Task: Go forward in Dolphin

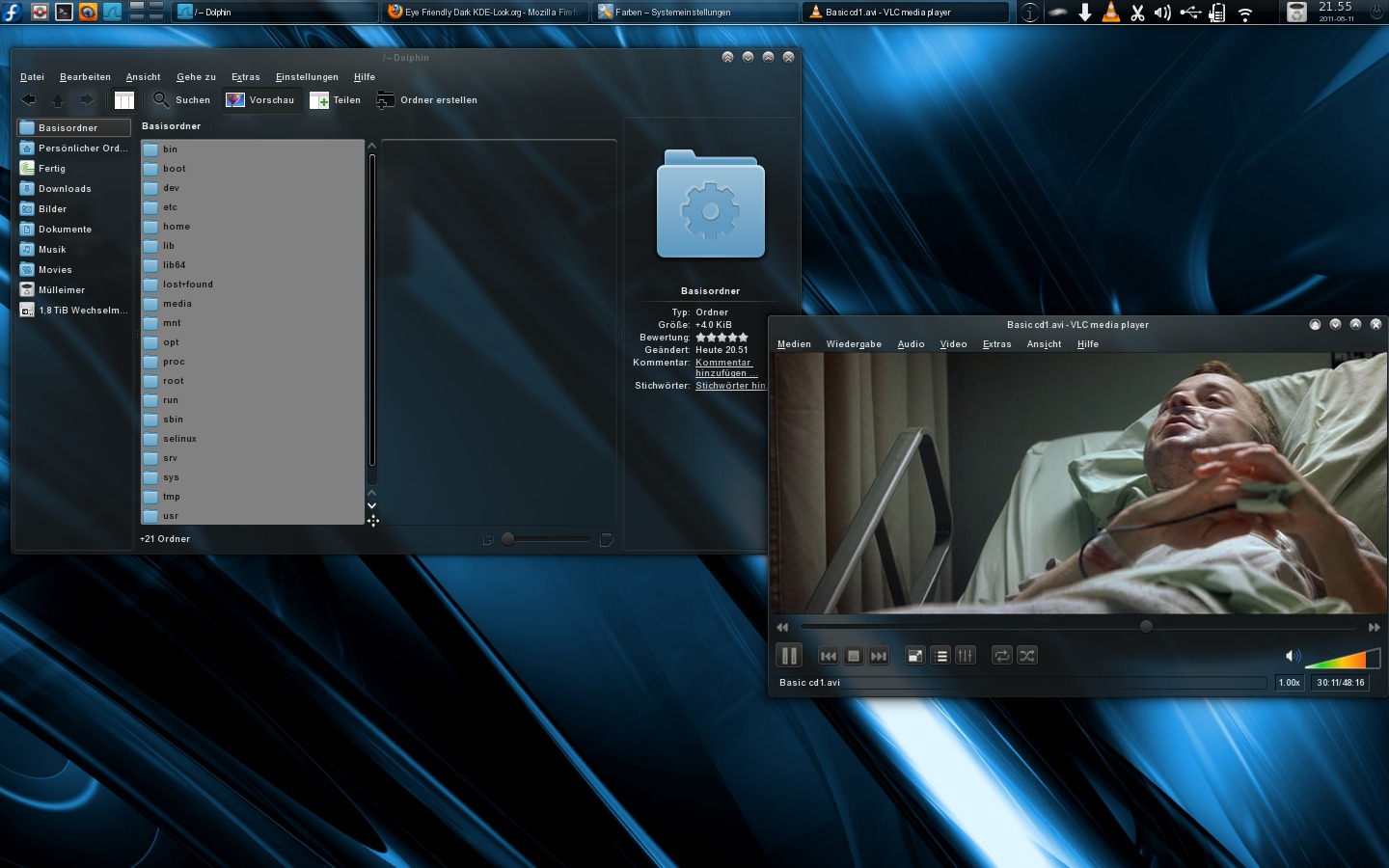Action: [87, 100]
